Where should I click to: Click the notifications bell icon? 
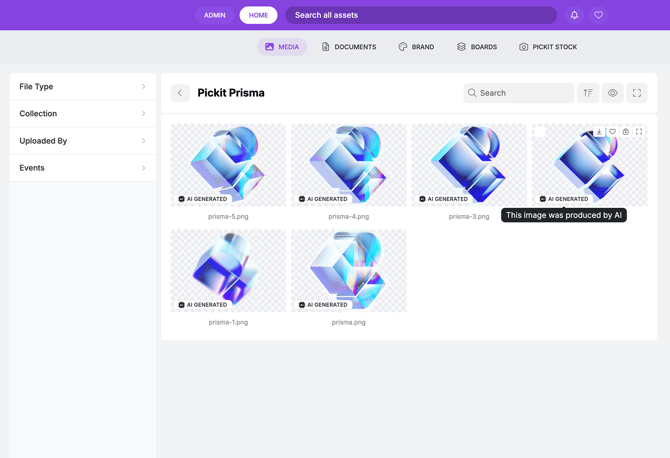pyautogui.click(x=574, y=15)
